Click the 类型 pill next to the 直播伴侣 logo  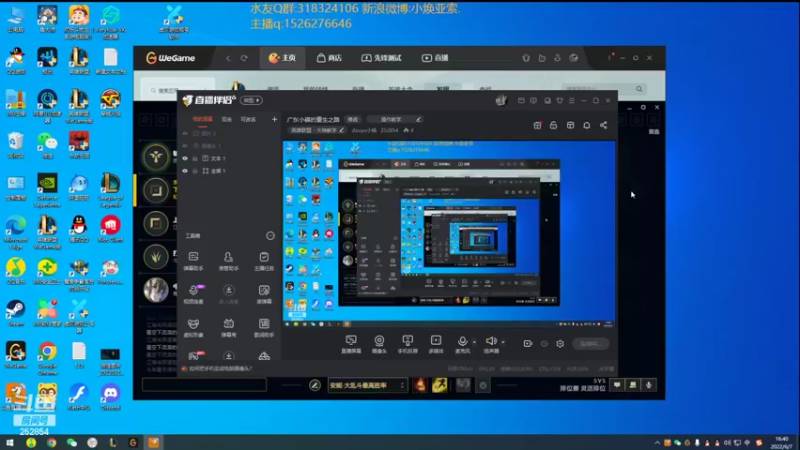tap(251, 101)
